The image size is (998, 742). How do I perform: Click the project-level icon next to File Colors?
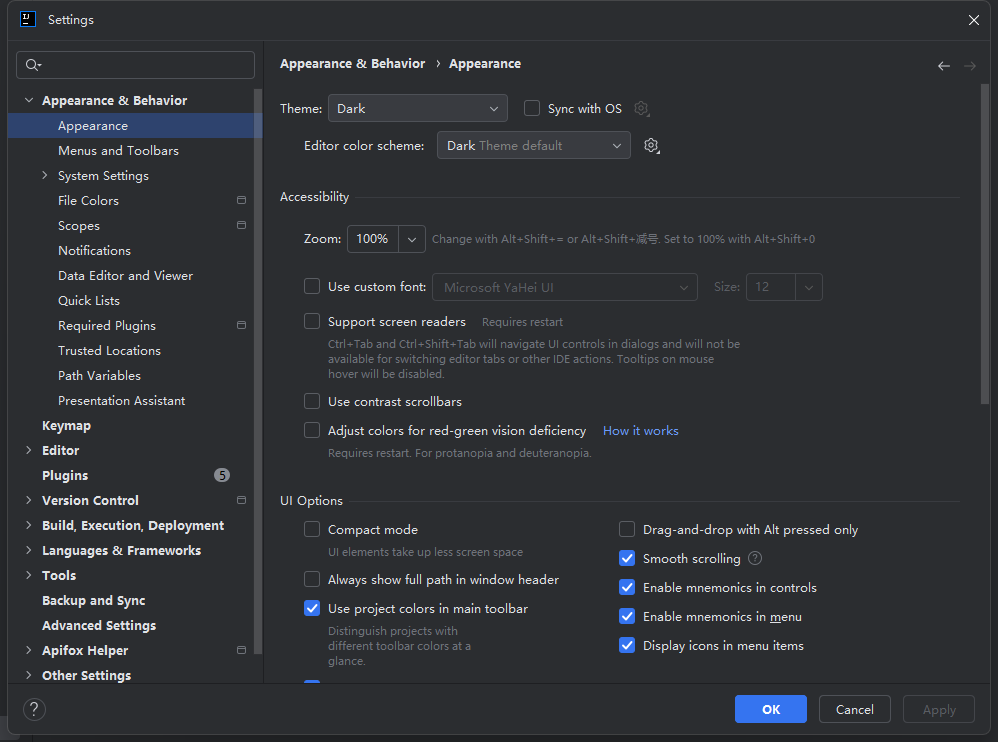coord(241,200)
